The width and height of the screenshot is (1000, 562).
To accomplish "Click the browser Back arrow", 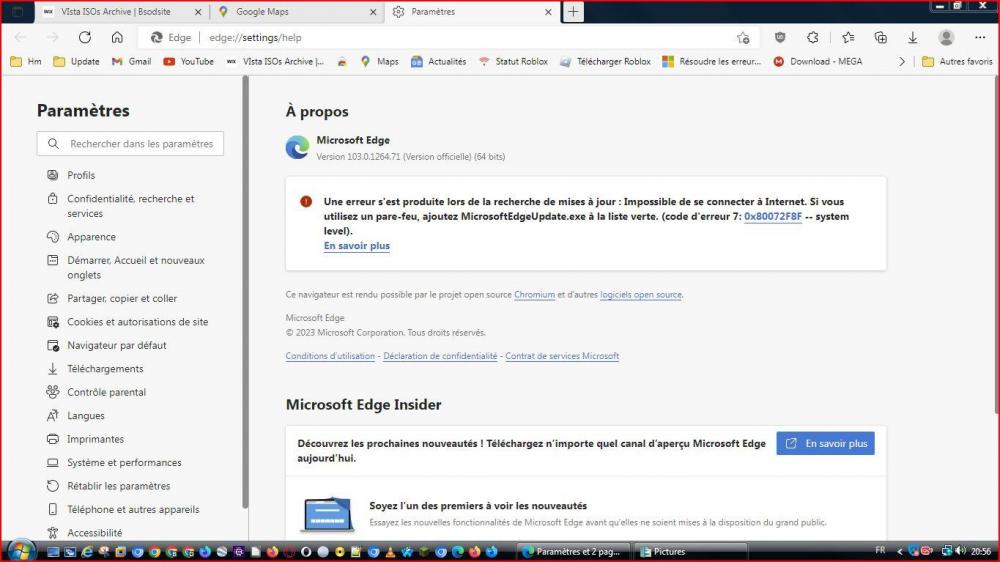I will 20,38.
